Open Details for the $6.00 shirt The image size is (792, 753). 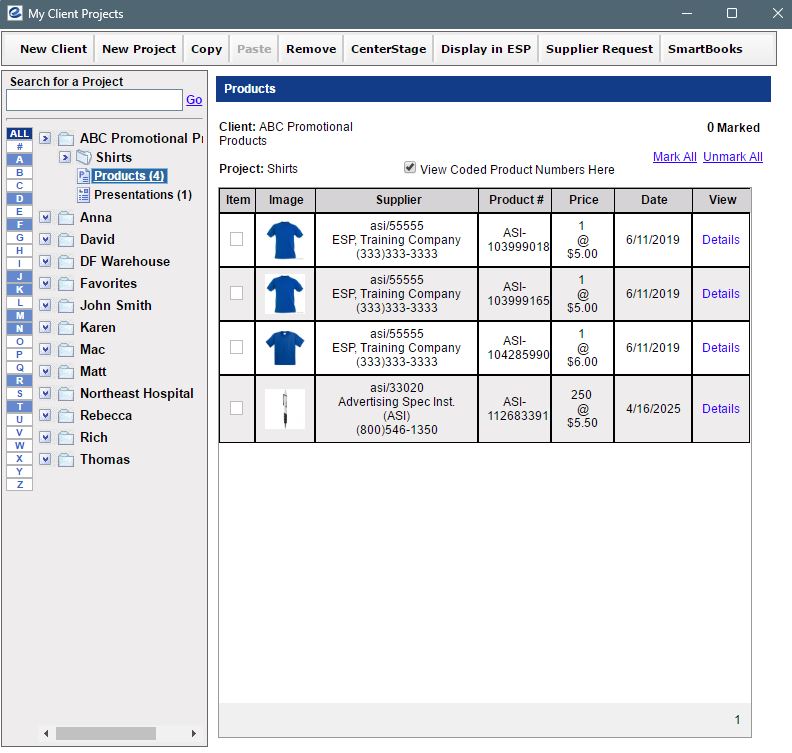point(720,348)
